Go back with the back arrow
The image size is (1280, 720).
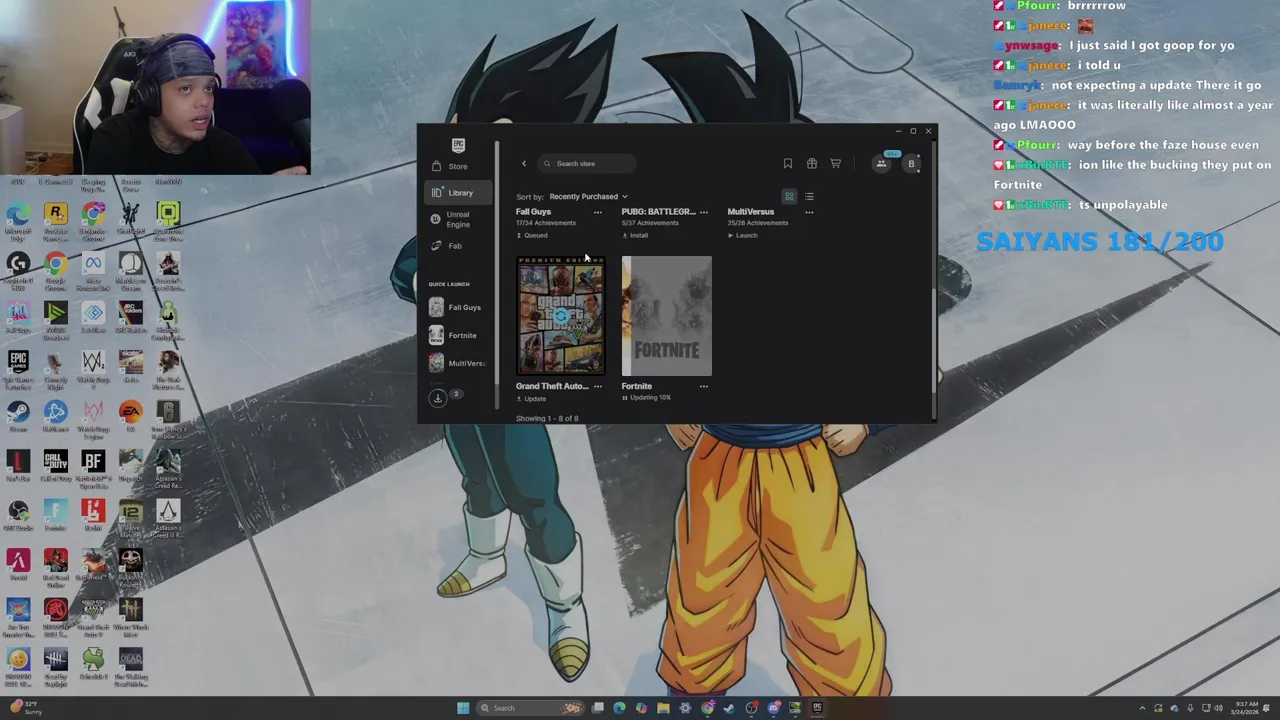tap(524, 164)
